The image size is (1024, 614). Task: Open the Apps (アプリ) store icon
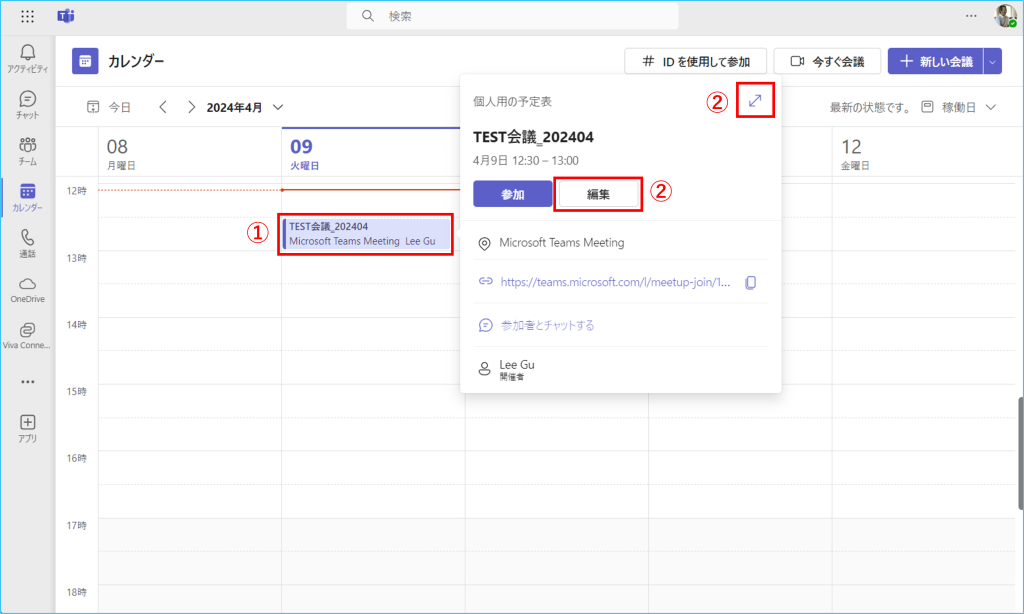click(28, 427)
